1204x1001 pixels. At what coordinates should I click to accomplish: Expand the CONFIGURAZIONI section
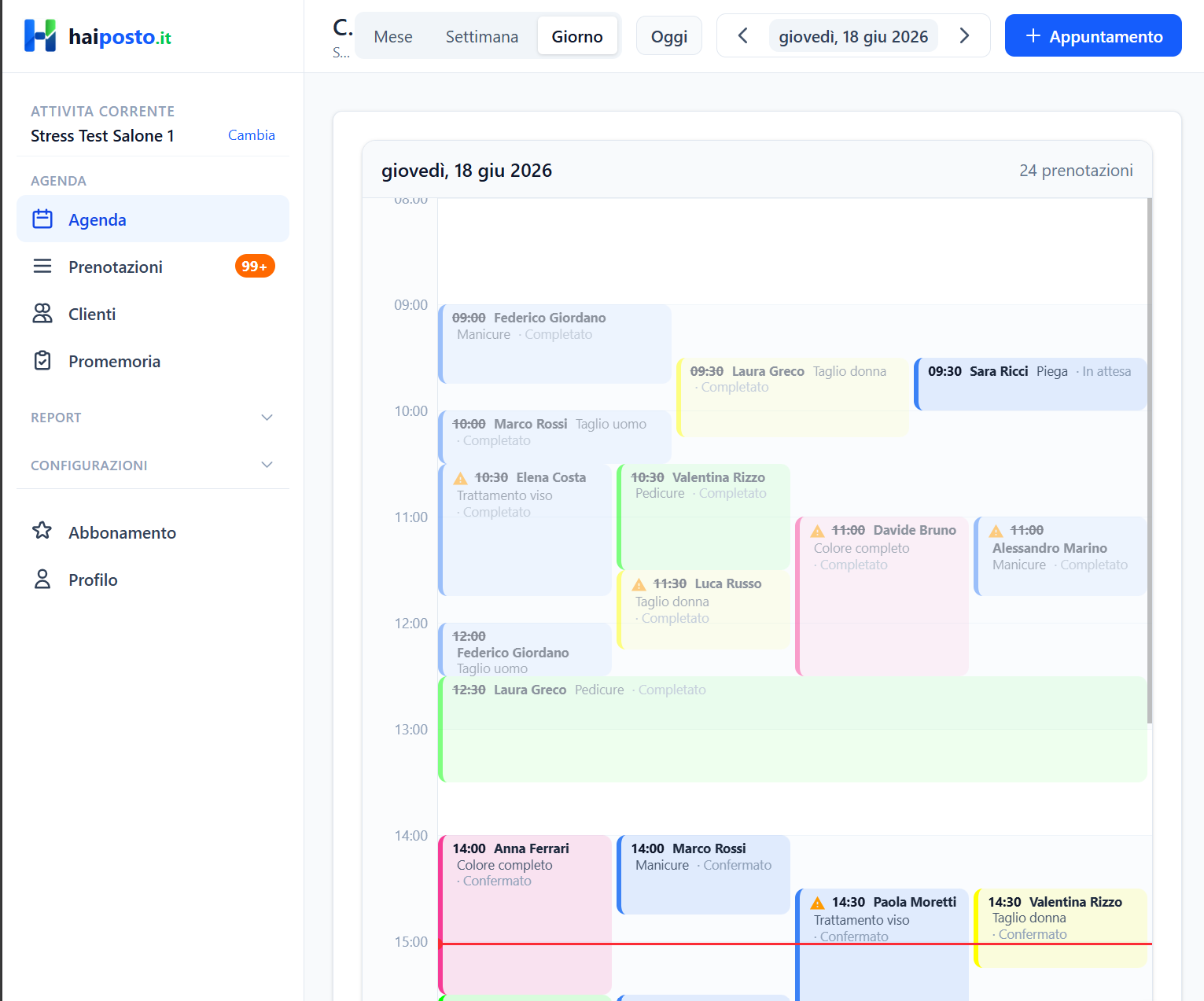point(153,466)
